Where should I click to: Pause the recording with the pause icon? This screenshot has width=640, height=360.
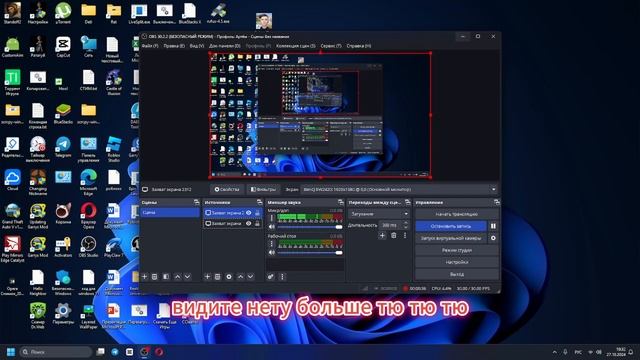click(x=493, y=226)
